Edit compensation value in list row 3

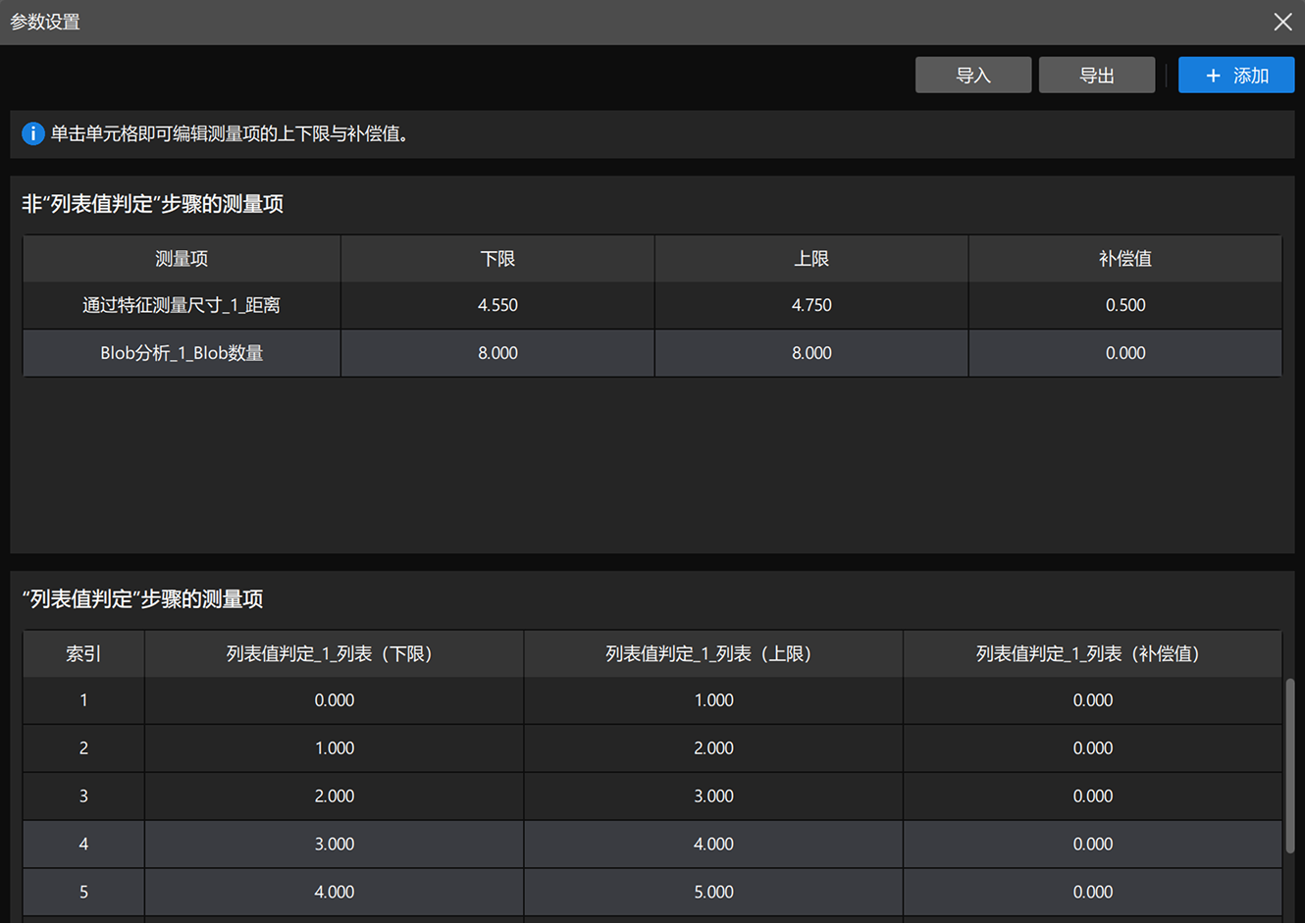1092,796
